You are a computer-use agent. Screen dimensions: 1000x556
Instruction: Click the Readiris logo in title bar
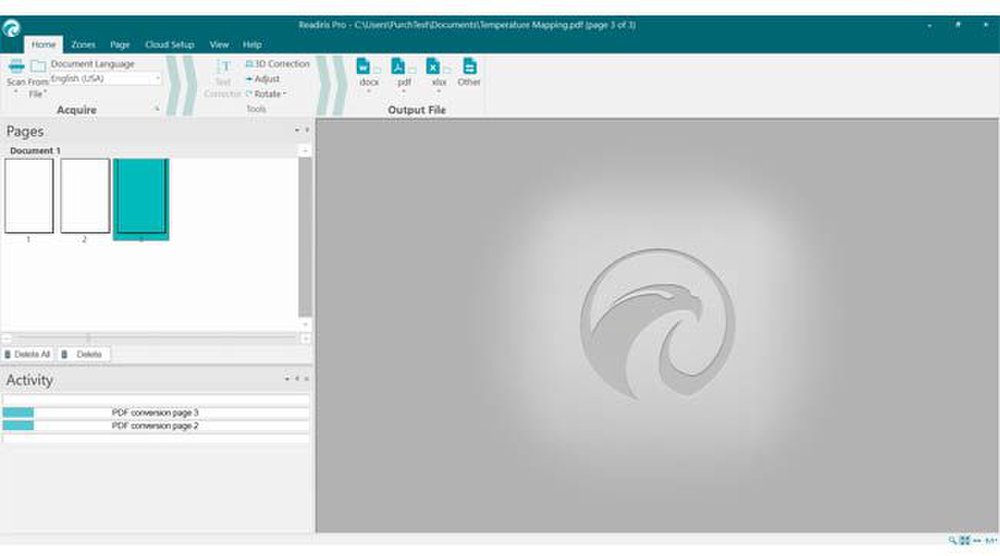[x=12, y=27]
